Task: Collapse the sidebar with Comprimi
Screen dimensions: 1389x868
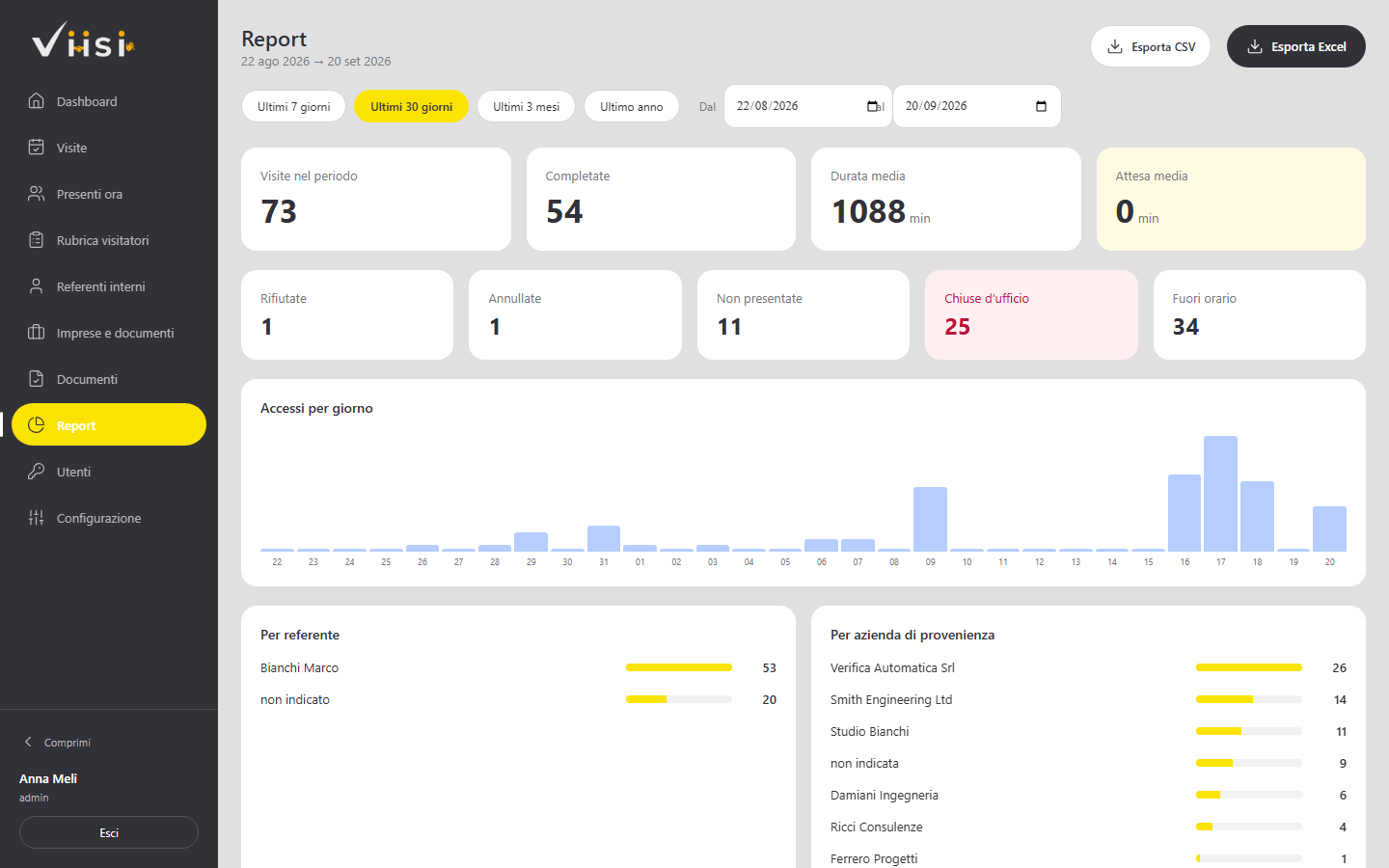Action: pos(58,743)
